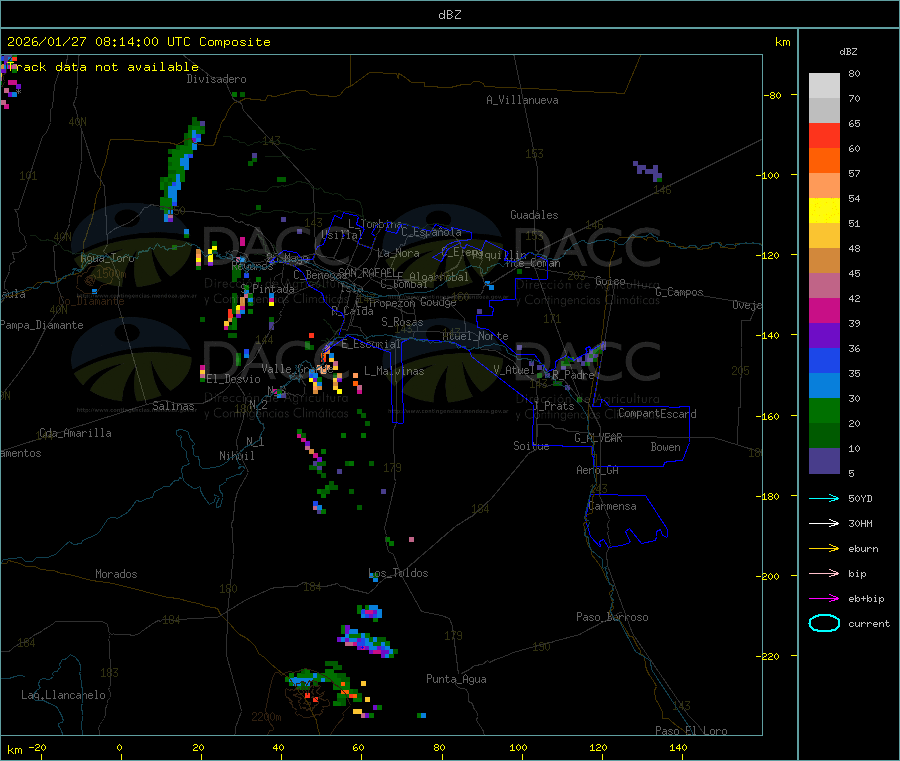900x761 pixels.
Task: Click the Guadales map label
Action: point(534,215)
